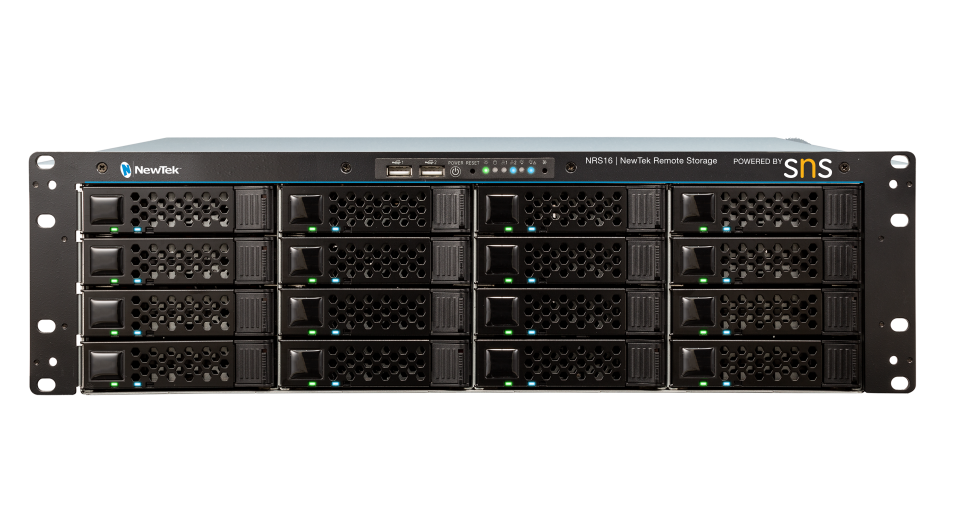
Task: Click the green power status LED
Action: coord(486,170)
